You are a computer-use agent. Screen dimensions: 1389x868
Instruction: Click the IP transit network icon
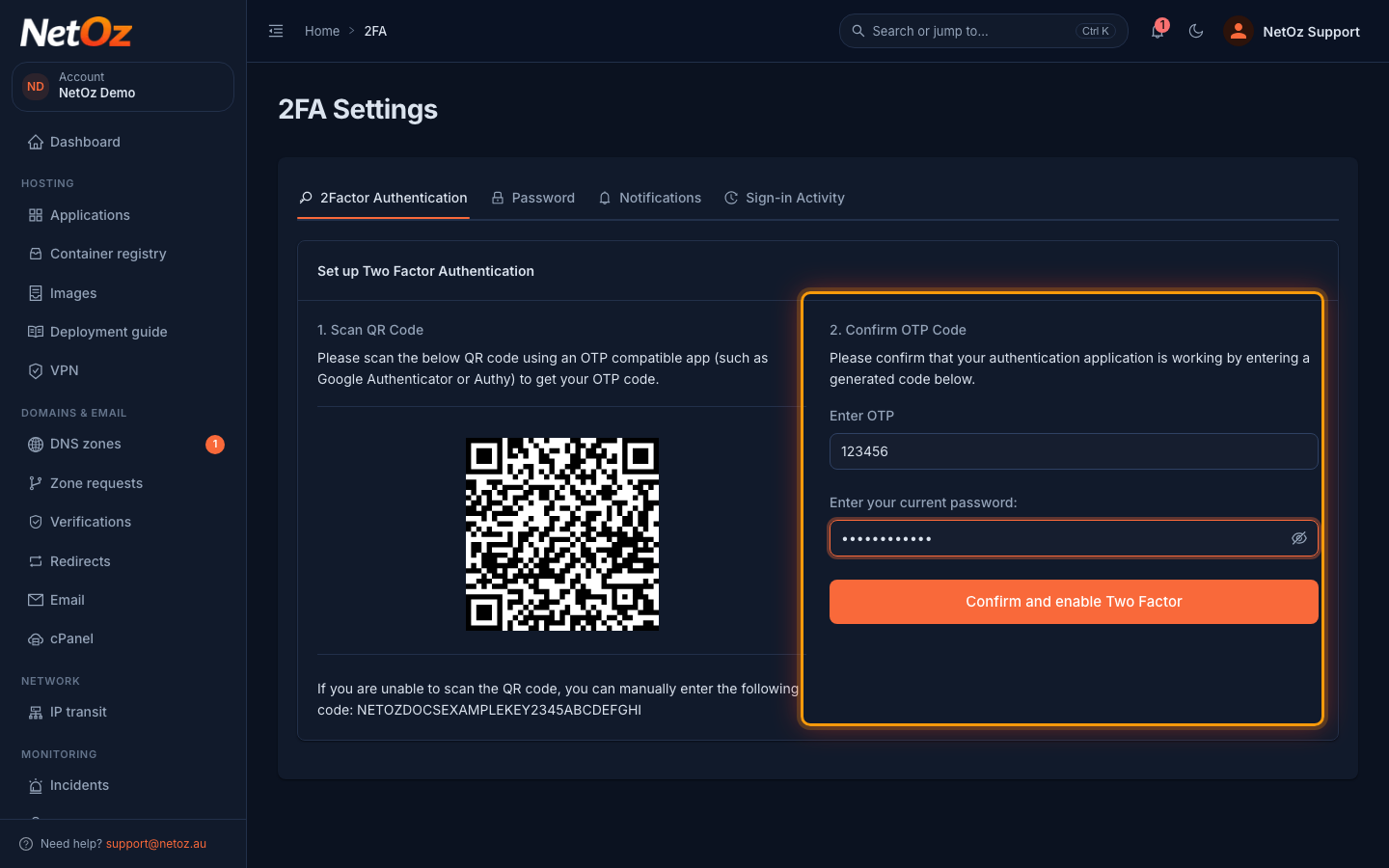(36, 712)
